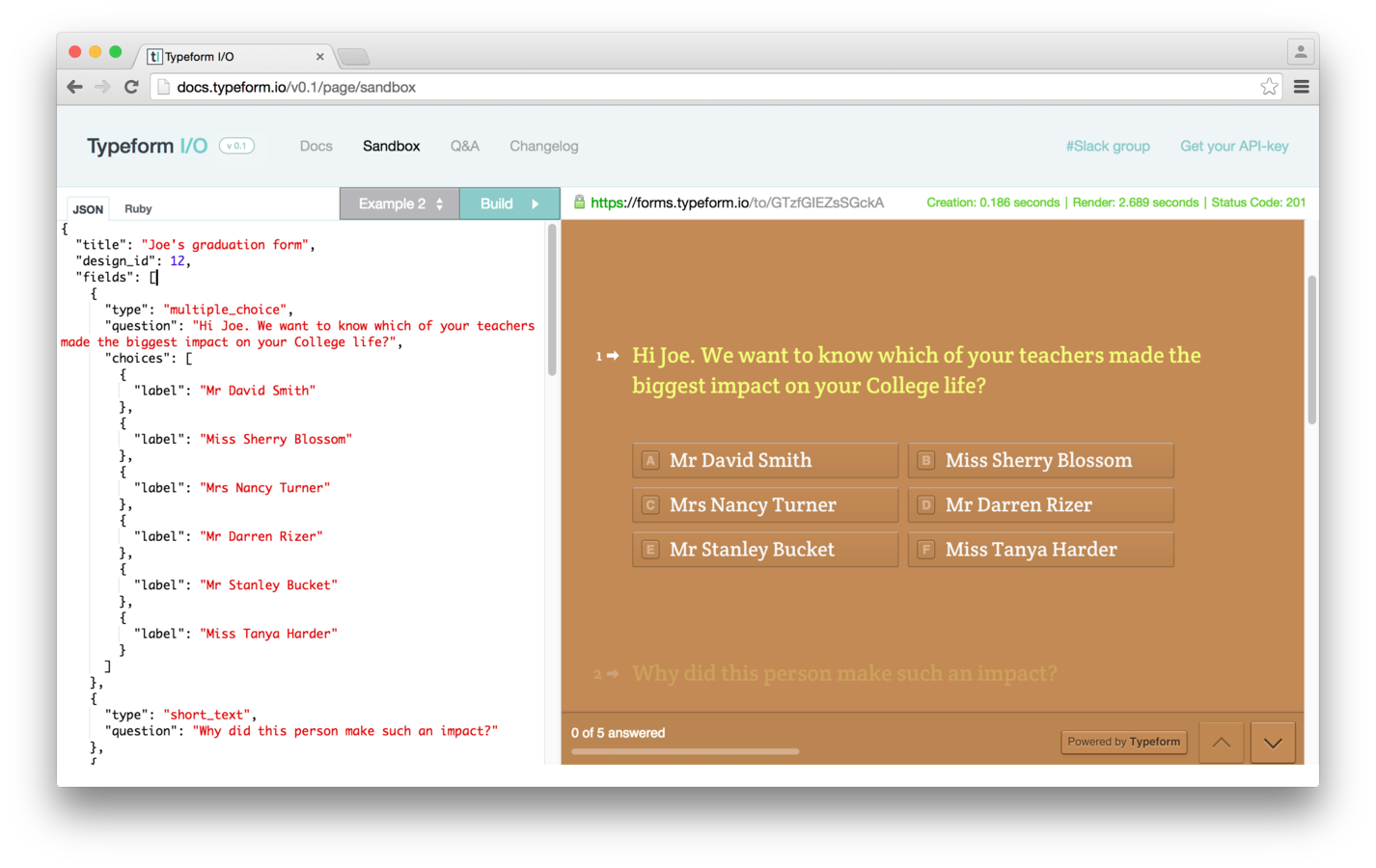
Task: Click the E key badge icon
Action: click(x=650, y=550)
